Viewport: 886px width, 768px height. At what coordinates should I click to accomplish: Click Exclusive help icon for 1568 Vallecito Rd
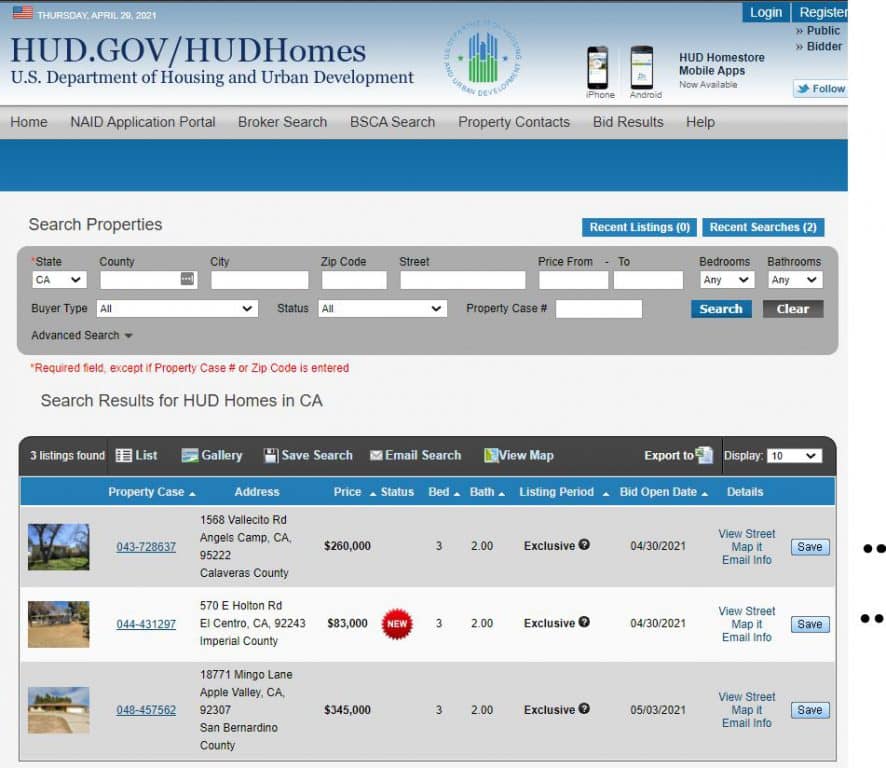pos(584,545)
